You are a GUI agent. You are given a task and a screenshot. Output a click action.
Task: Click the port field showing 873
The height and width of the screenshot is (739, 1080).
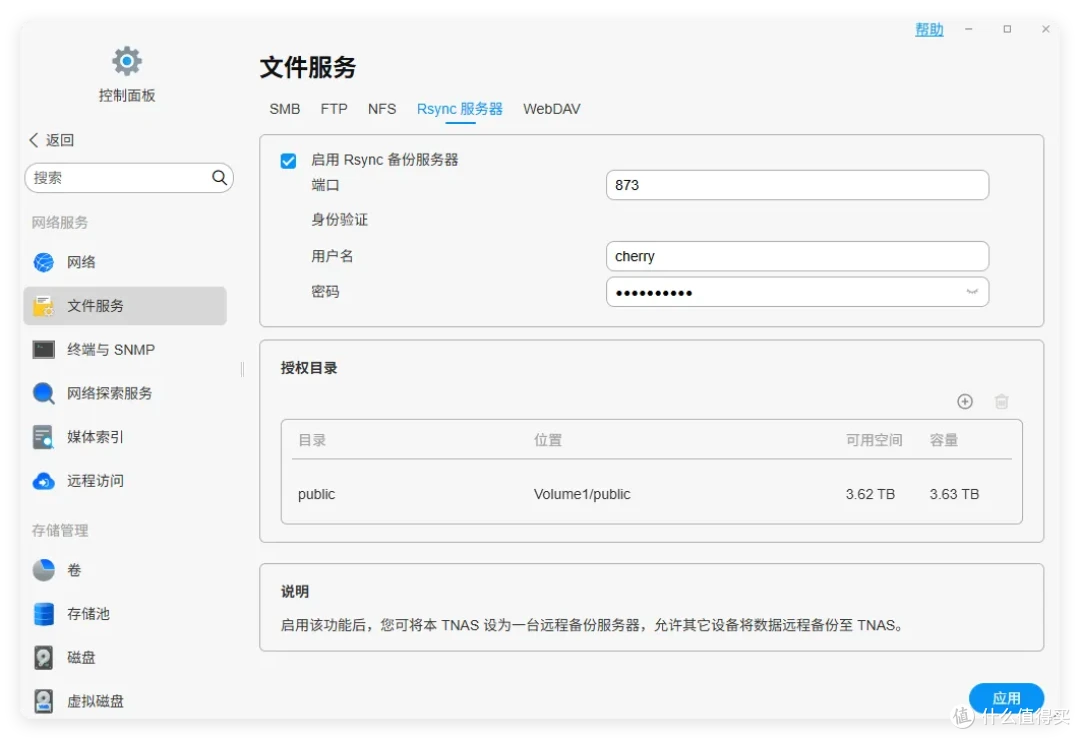click(797, 185)
